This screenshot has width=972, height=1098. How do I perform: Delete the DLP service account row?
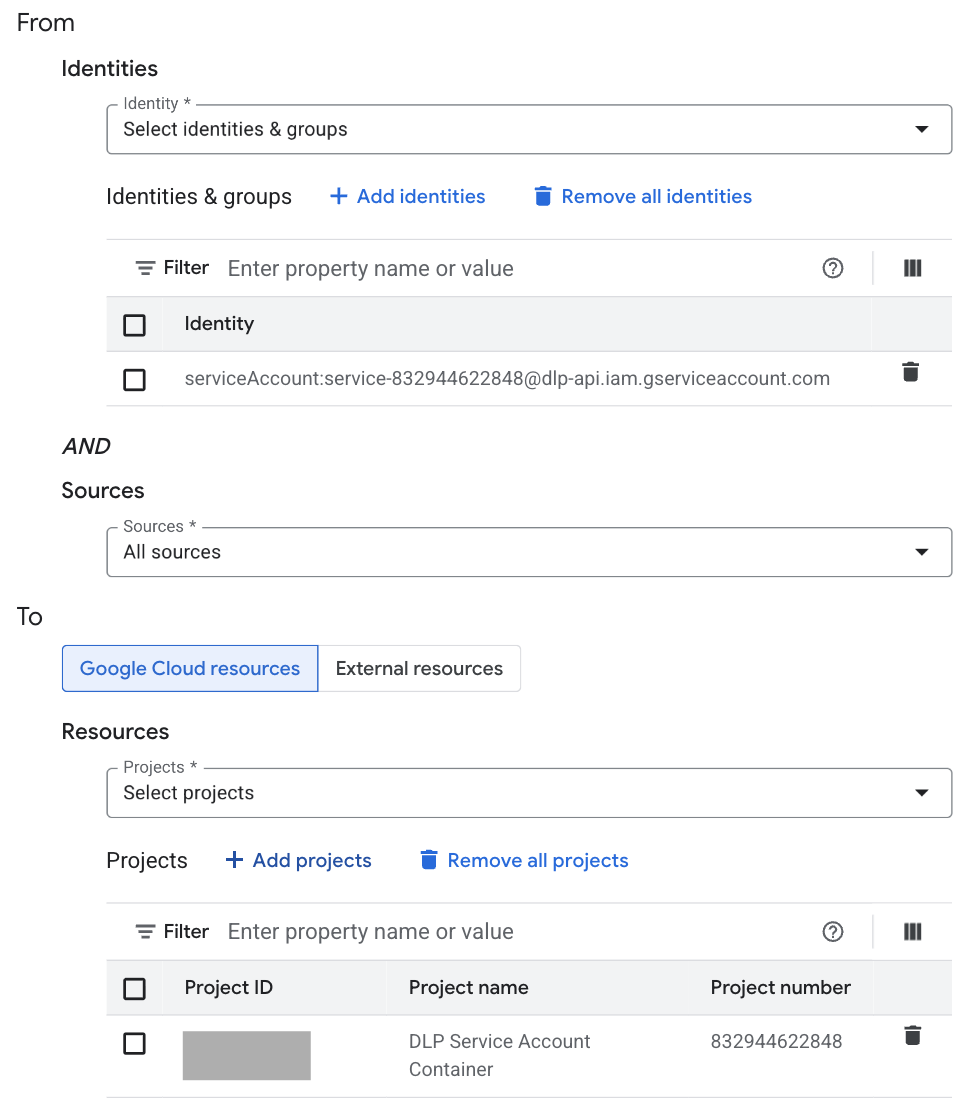coord(910,372)
